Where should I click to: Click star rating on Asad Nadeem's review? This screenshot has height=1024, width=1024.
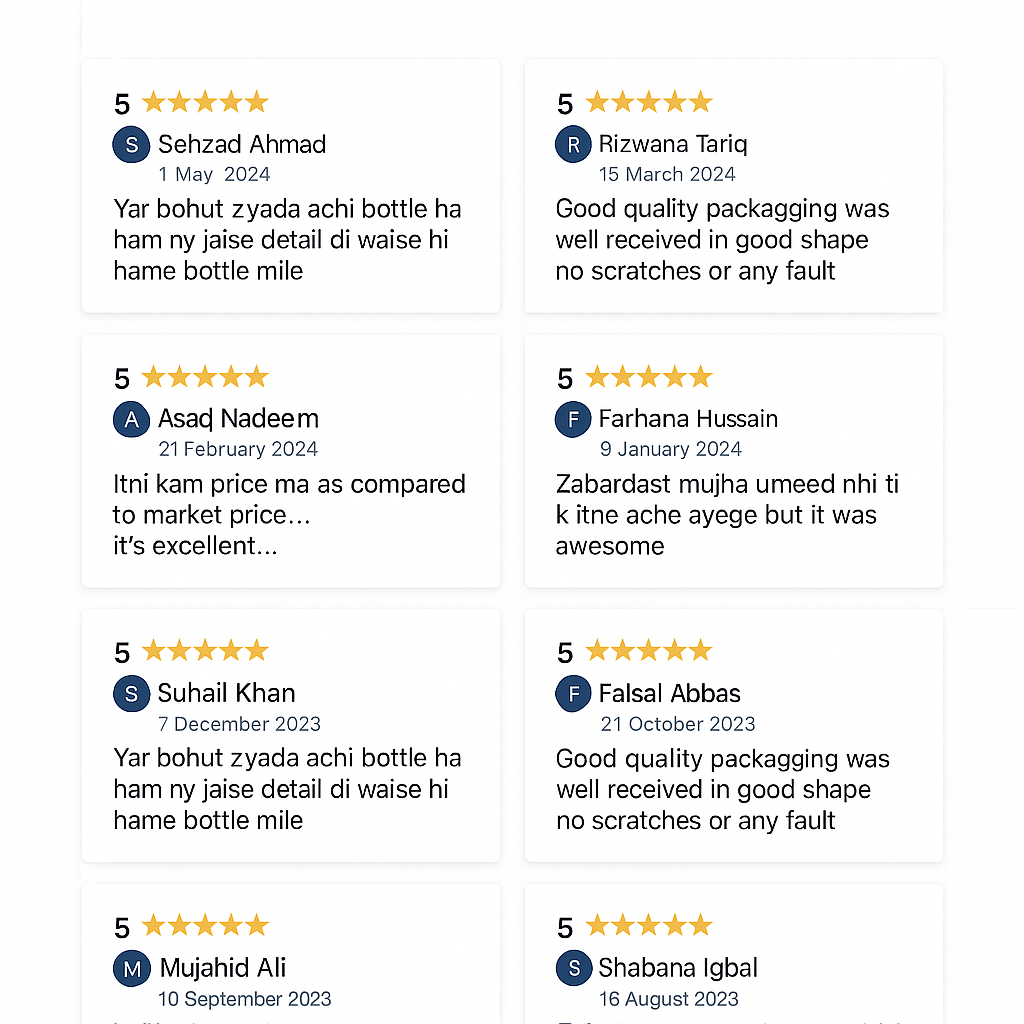[205, 377]
